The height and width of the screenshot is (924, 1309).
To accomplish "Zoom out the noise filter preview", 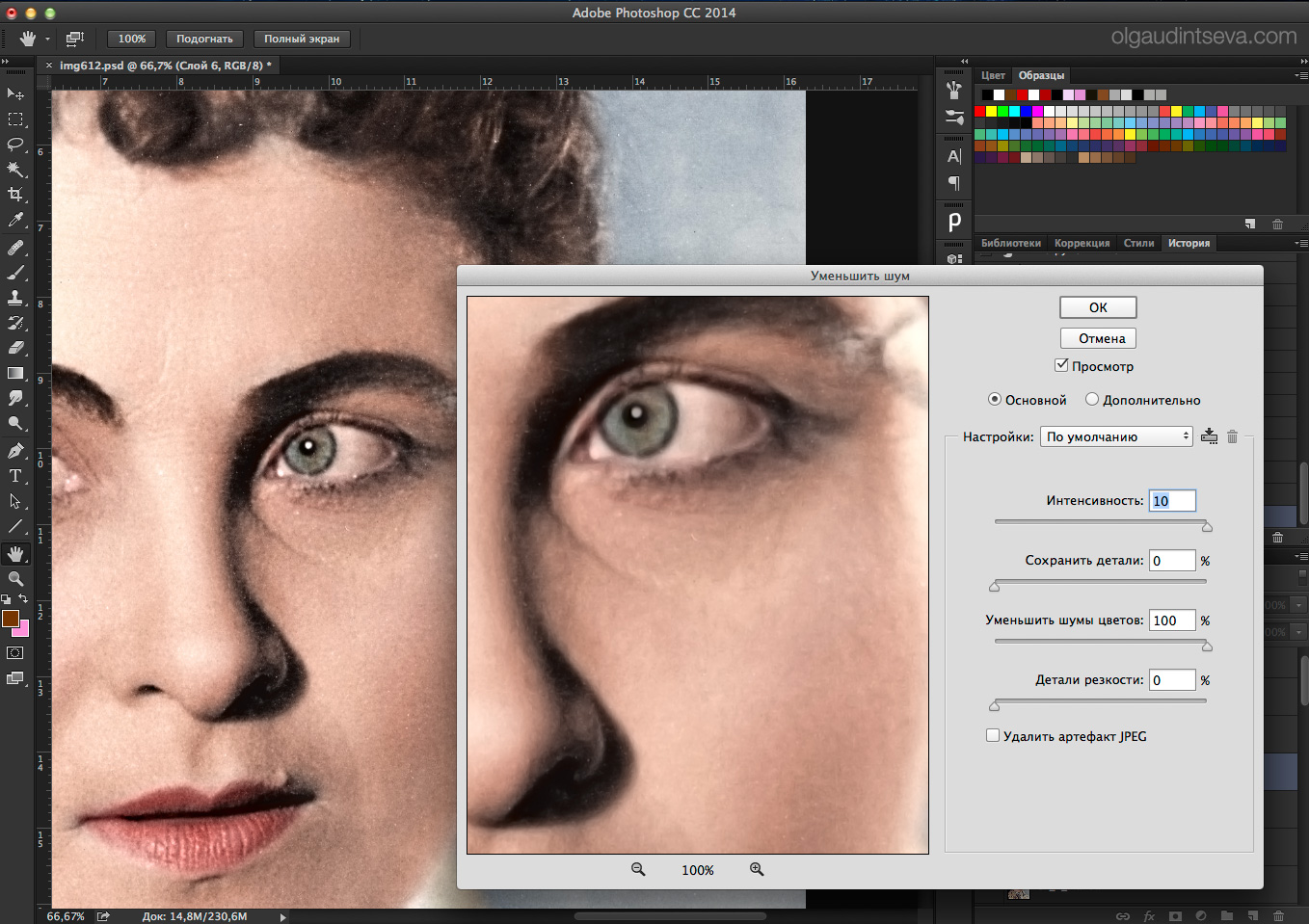I will click(x=638, y=869).
